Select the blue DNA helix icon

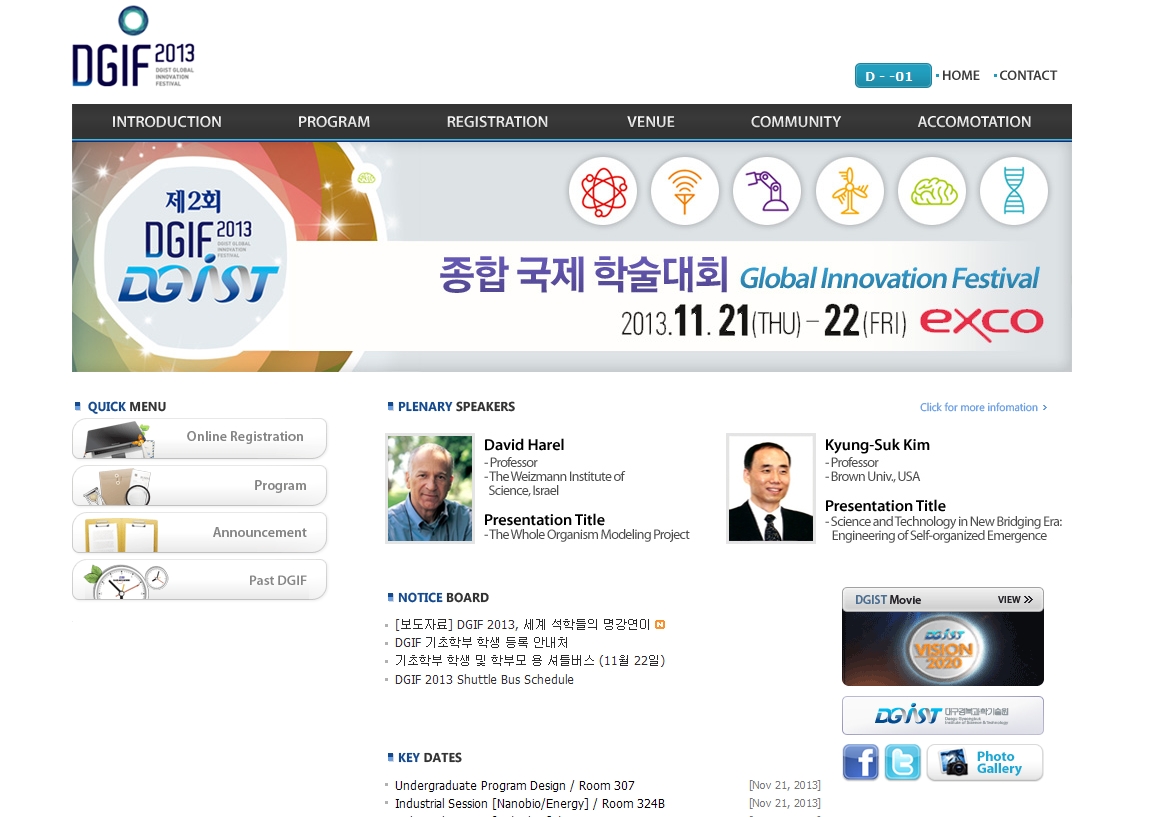(x=1014, y=191)
